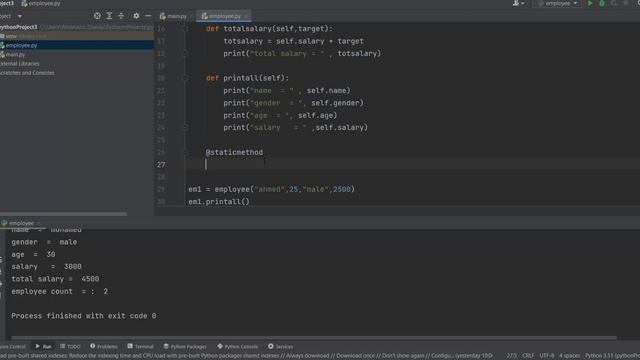Viewport: 640px width, 360px height.
Task: Collapse the printall method via gutter marker
Action: (185, 78)
